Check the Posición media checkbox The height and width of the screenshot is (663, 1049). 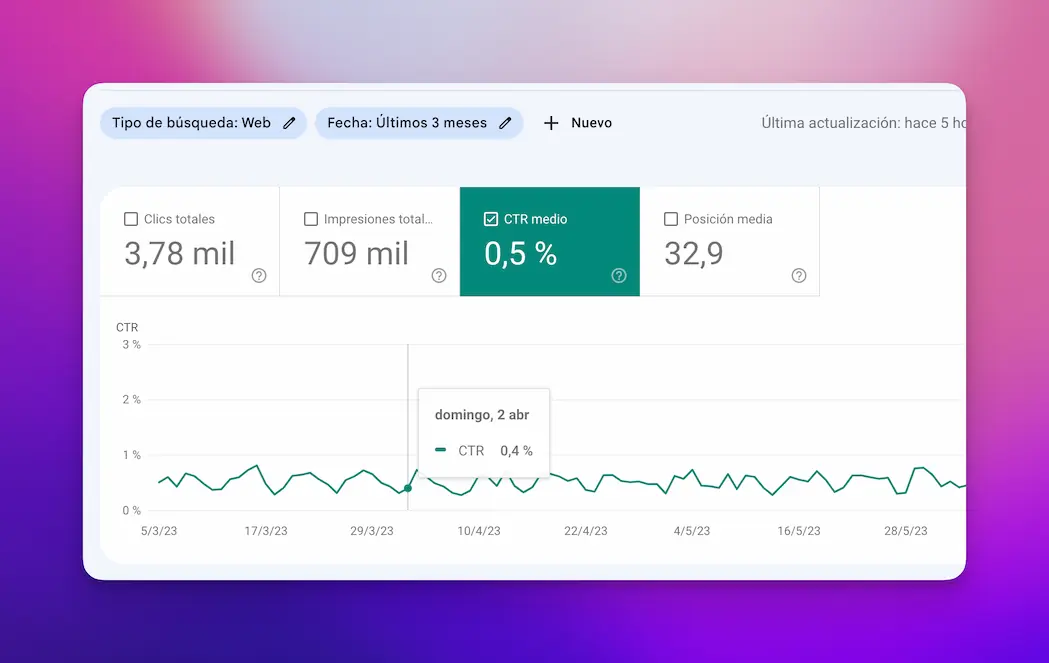[671, 218]
